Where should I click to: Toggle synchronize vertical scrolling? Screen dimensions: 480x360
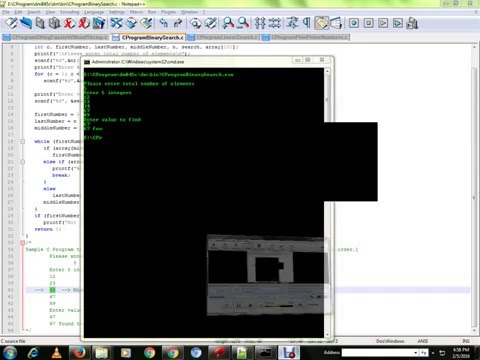(x=260, y=23)
